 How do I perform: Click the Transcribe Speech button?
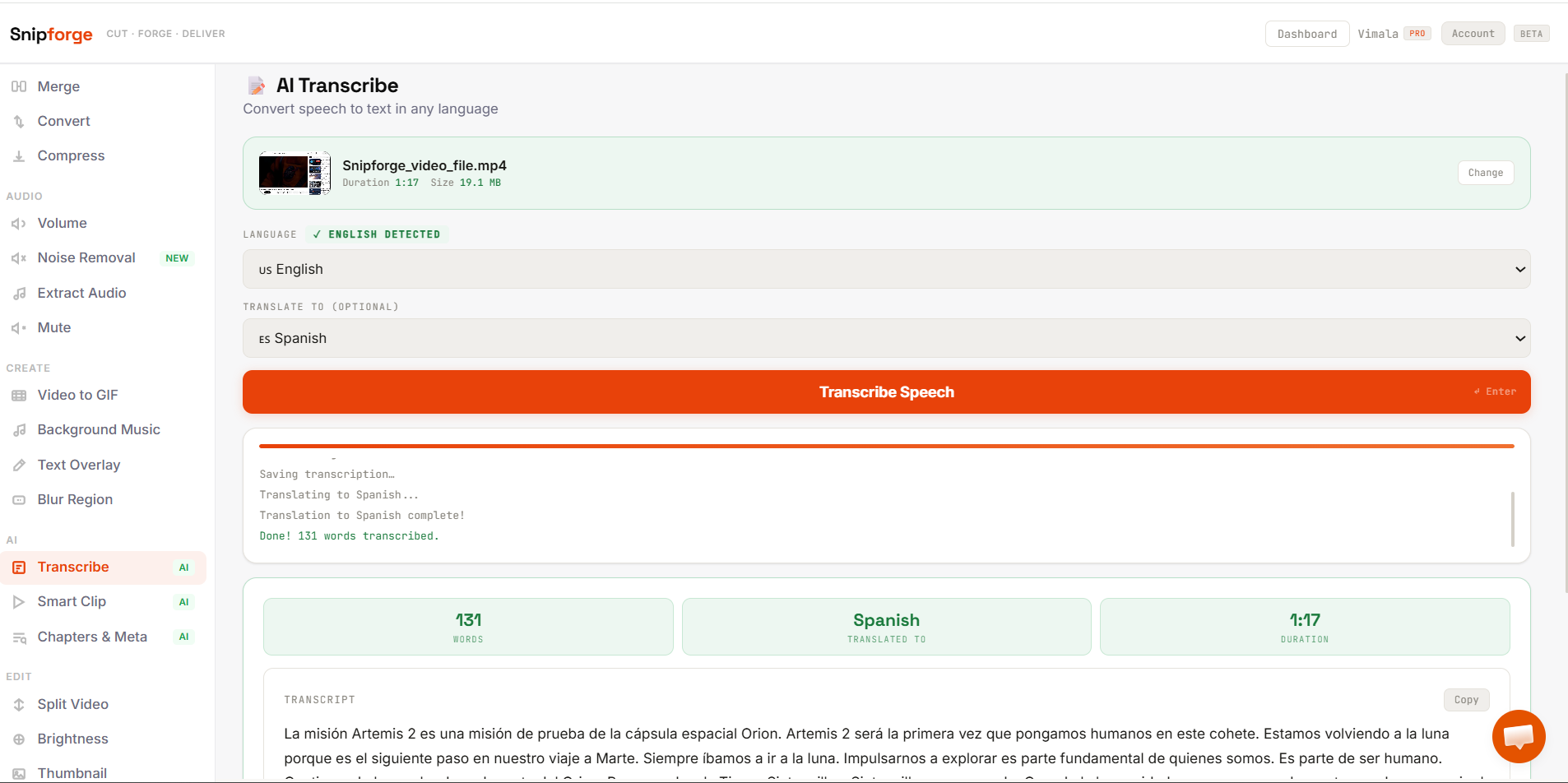click(x=886, y=391)
